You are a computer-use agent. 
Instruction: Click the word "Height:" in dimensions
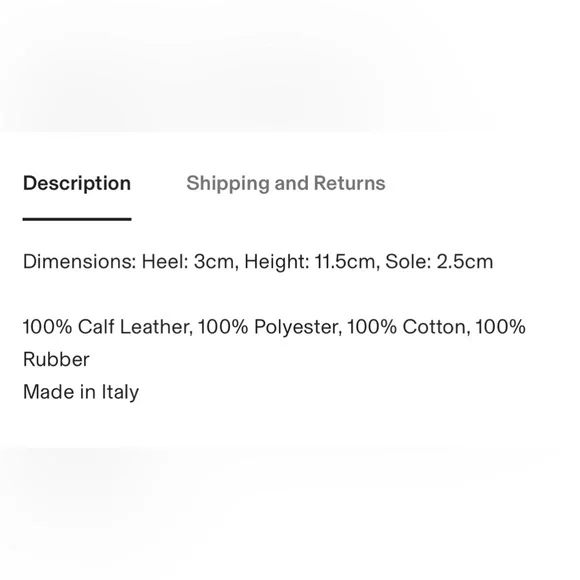(276, 262)
